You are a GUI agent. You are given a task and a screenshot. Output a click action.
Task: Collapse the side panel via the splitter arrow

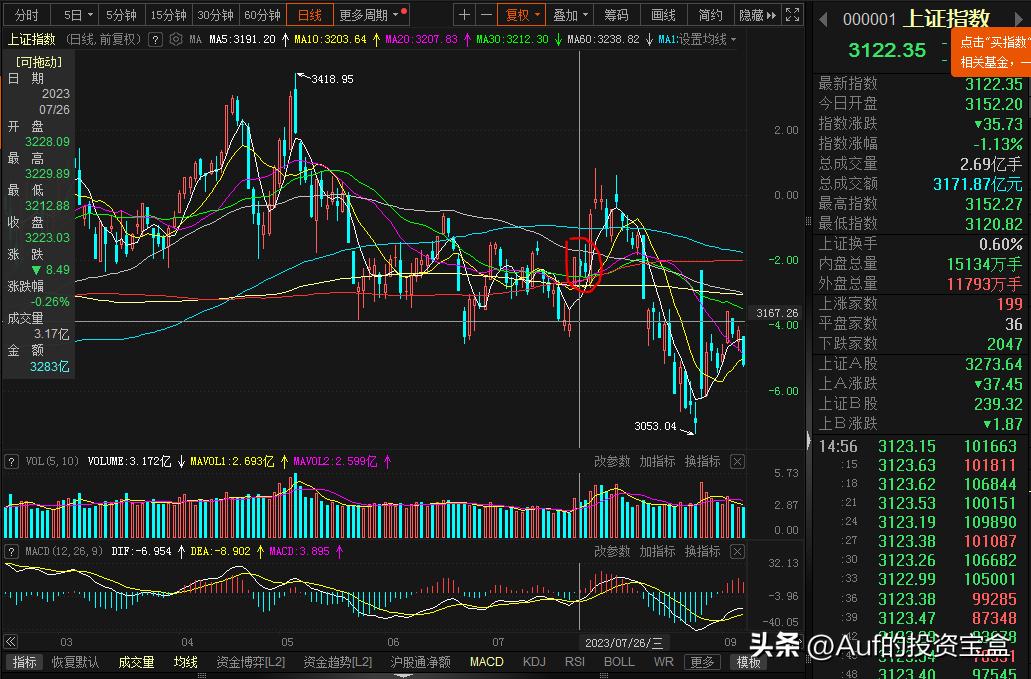coord(808,439)
